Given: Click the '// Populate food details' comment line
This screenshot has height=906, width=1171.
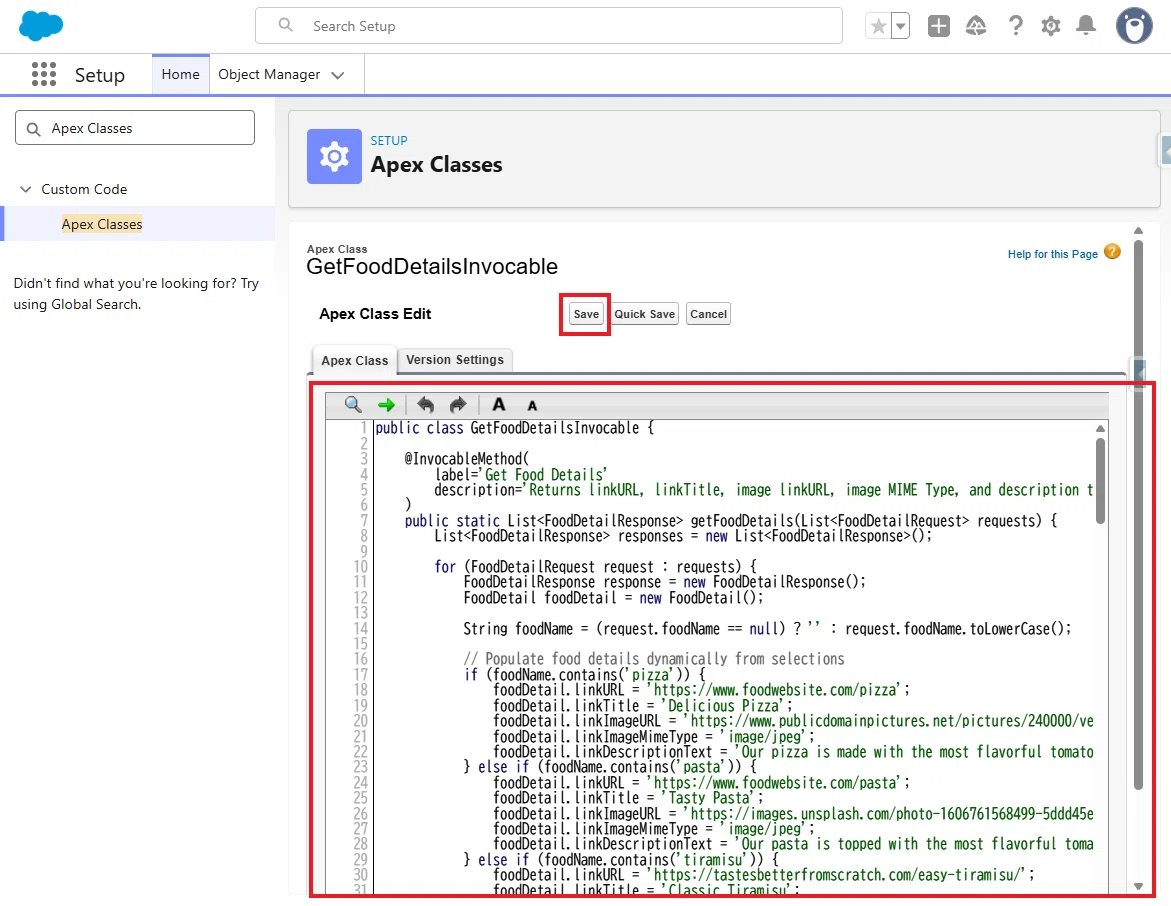Looking at the screenshot, I should 653,659.
